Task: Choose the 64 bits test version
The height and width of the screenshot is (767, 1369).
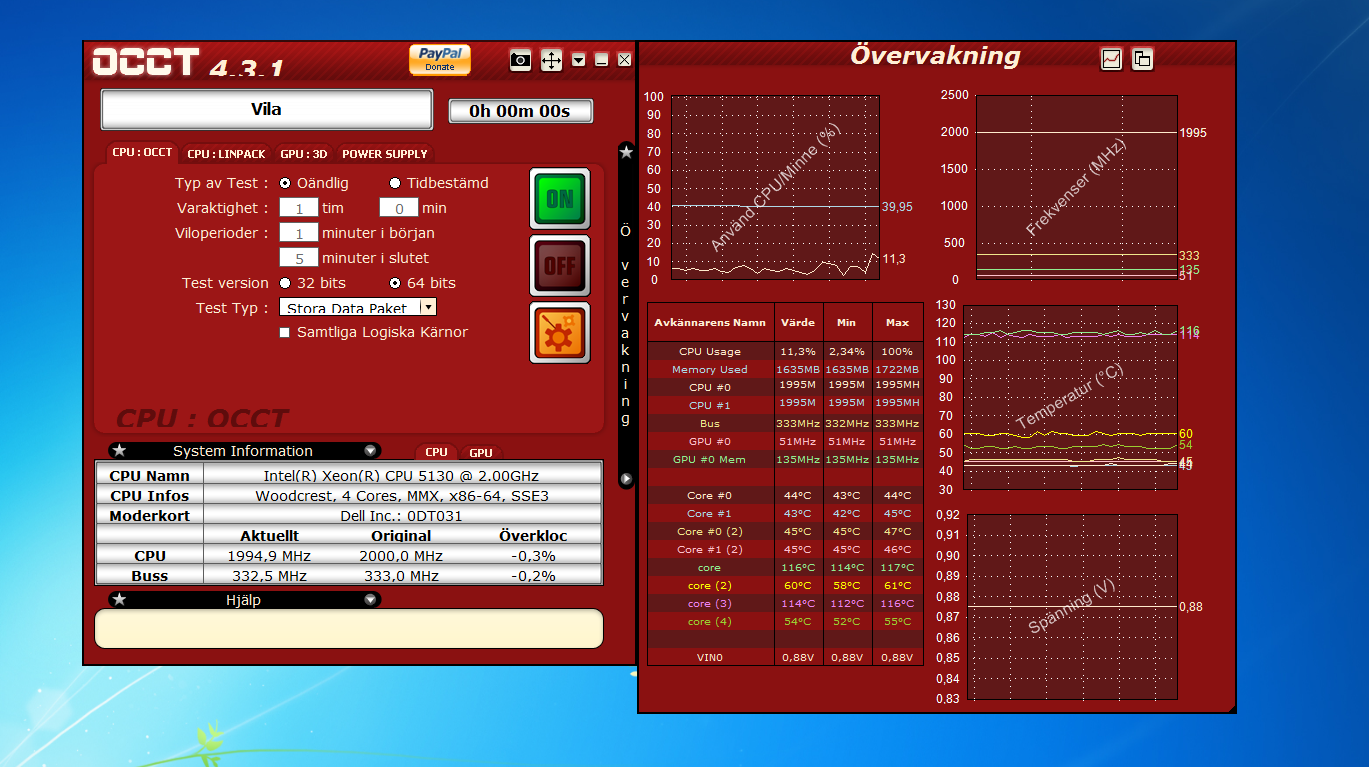Action: [x=395, y=283]
